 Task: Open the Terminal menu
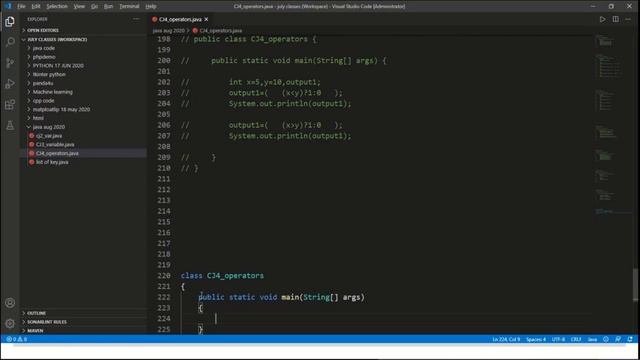[129, 6]
